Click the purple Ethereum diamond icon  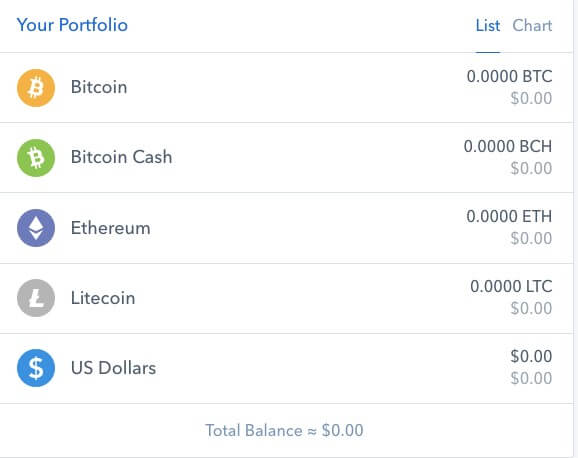point(36,228)
